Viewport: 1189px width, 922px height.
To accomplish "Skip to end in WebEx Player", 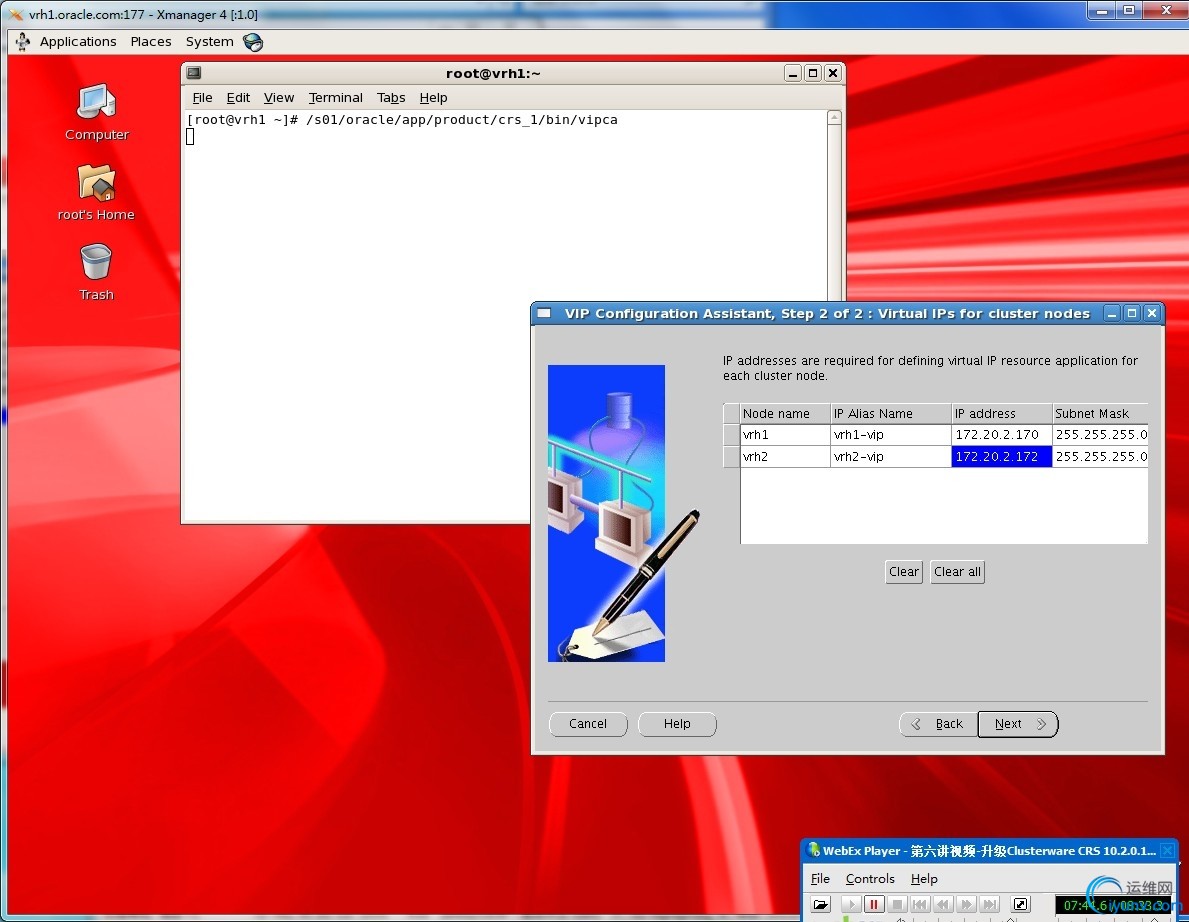I will (990, 904).
